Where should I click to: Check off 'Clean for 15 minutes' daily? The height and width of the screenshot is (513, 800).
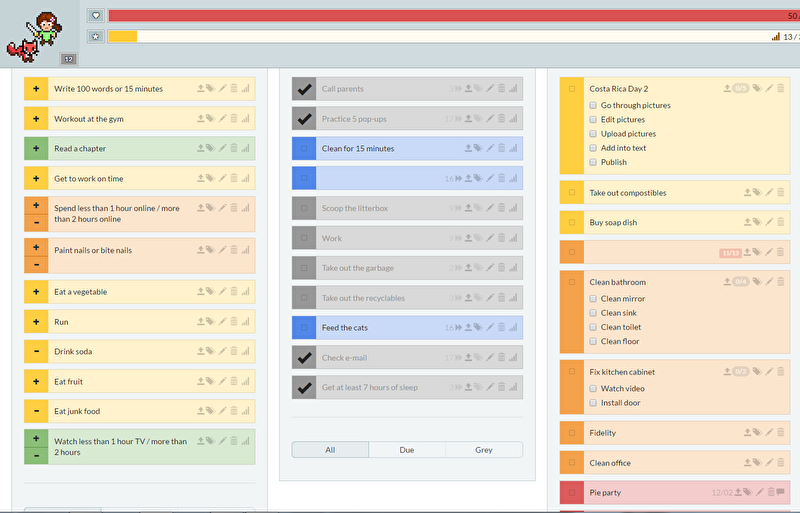tap(305, 149)
